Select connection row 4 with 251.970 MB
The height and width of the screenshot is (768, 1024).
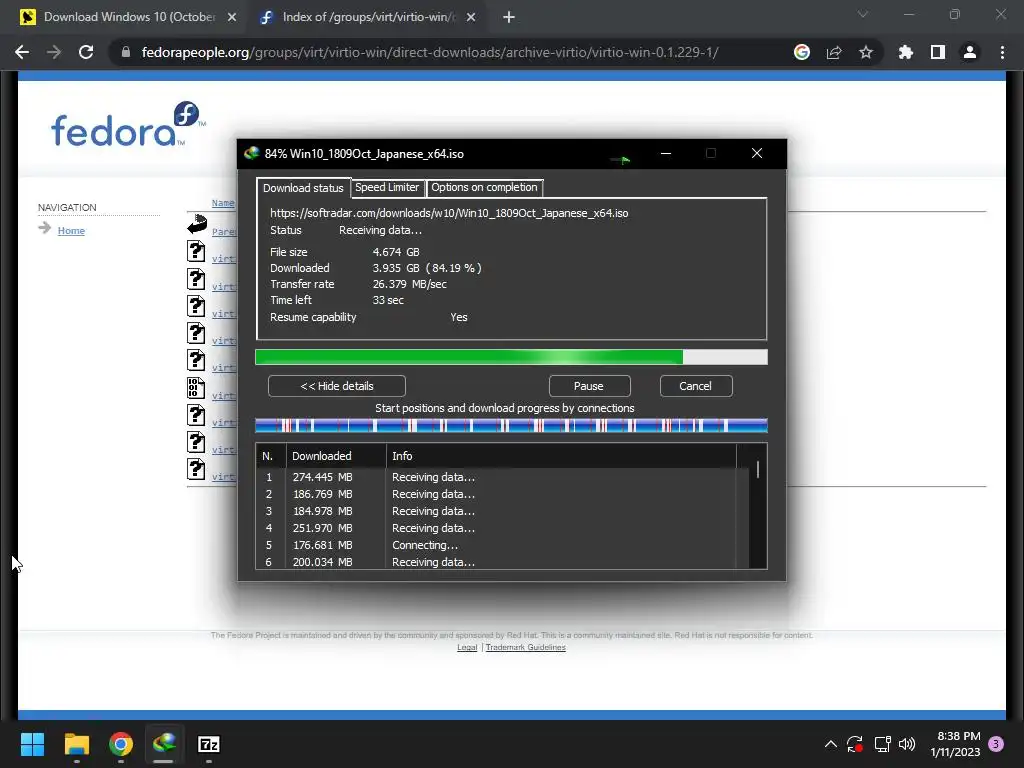(502, 528)
